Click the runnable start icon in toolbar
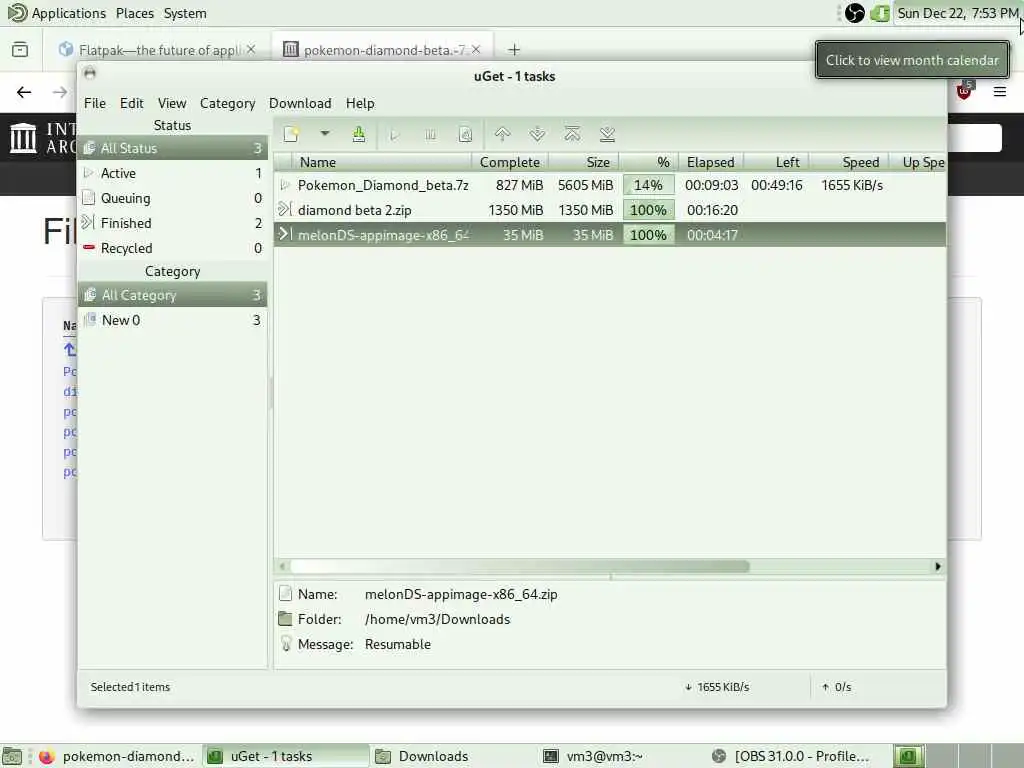The image size is (1024, 768). [394, 135]
